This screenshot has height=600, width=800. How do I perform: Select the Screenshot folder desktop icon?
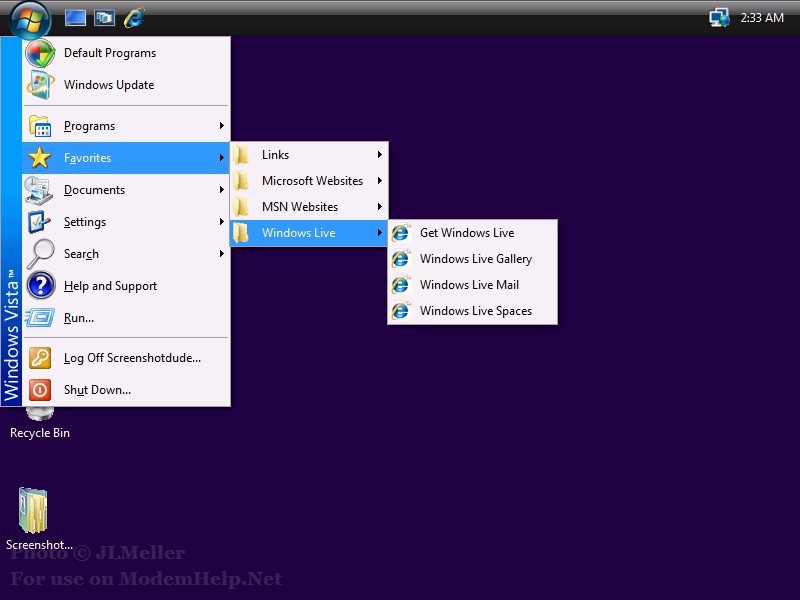[33, 510]
